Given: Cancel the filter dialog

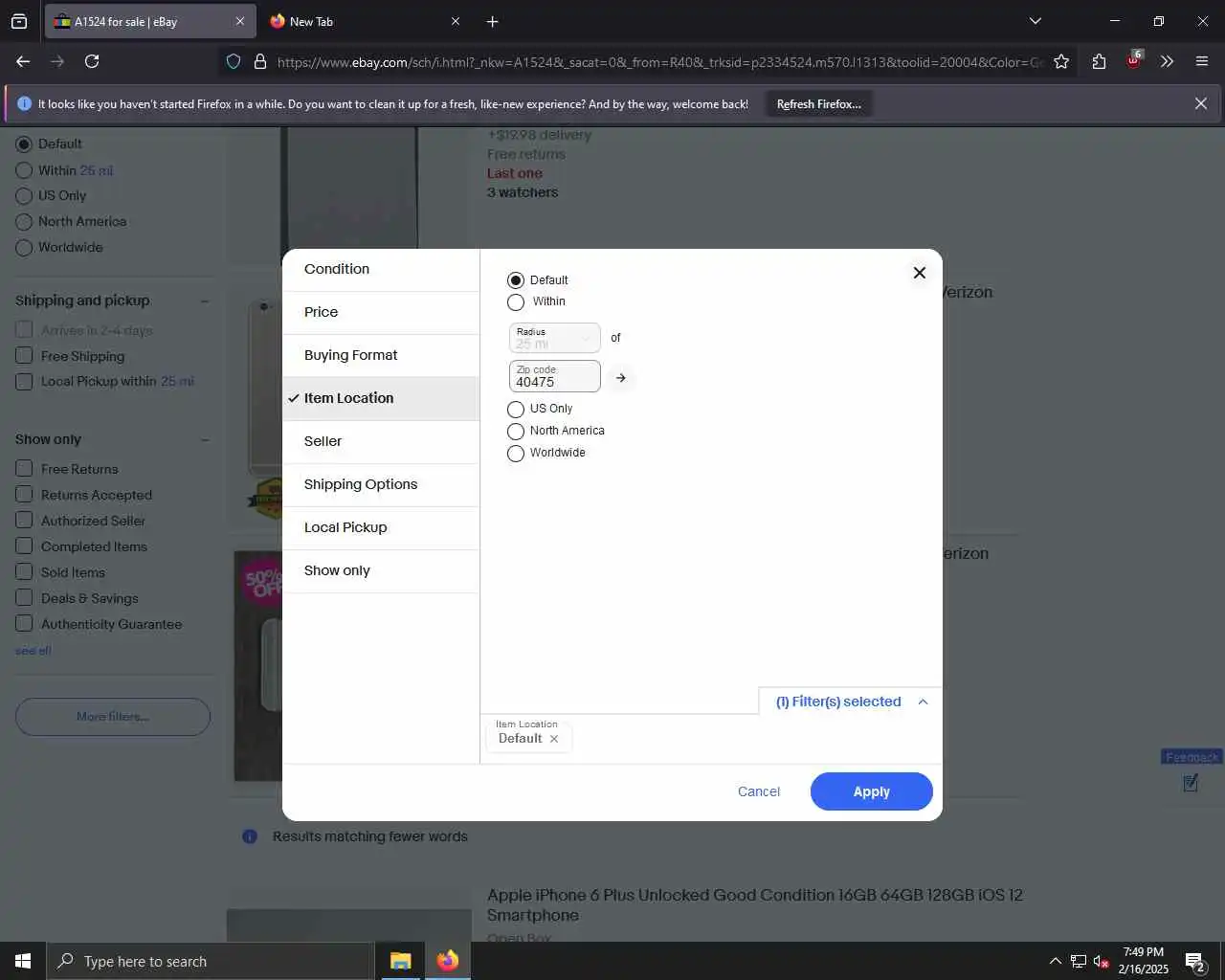Looking at the screenshot, I should [x=759, y=791].
